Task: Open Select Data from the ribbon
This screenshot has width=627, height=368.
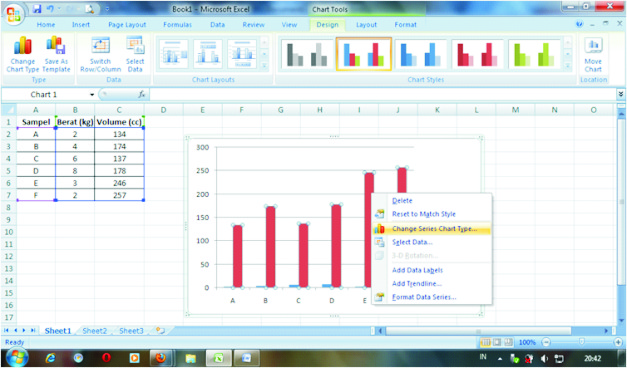Action: click(x=135, y=54)
